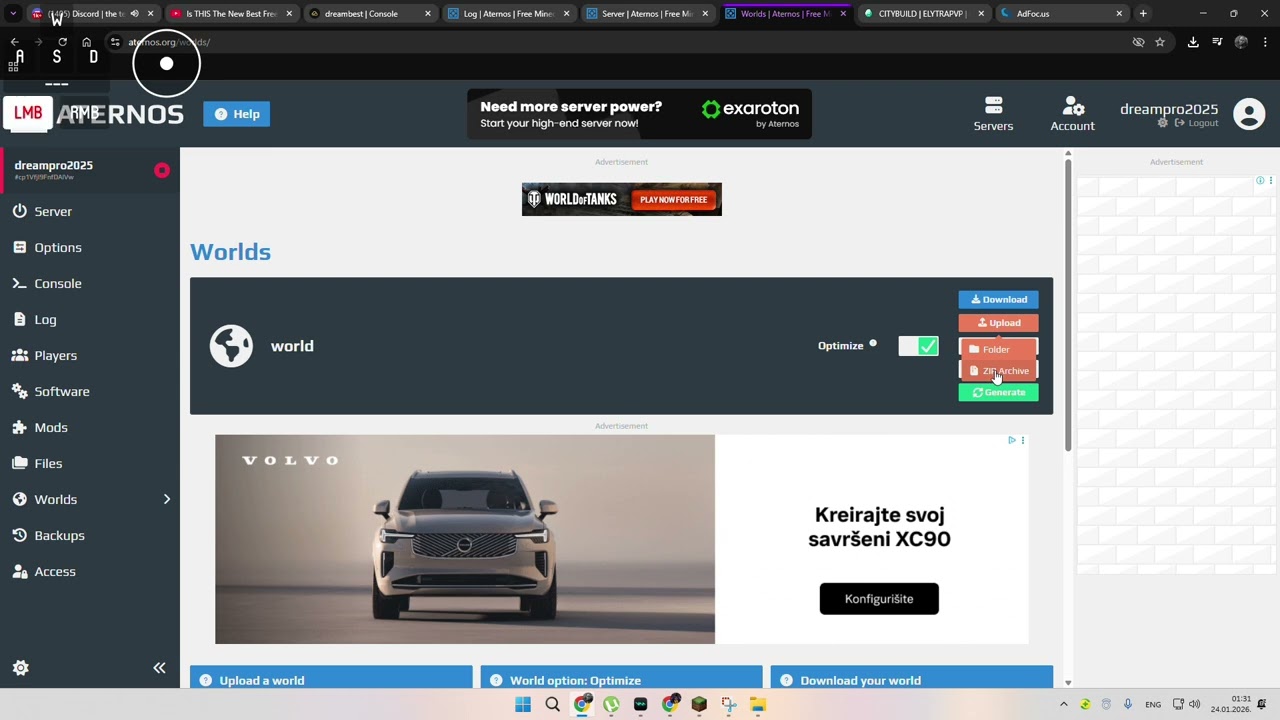1280x720 pixels.
Task: Open the Servers header icon
Action: click(x=993, y=114)
